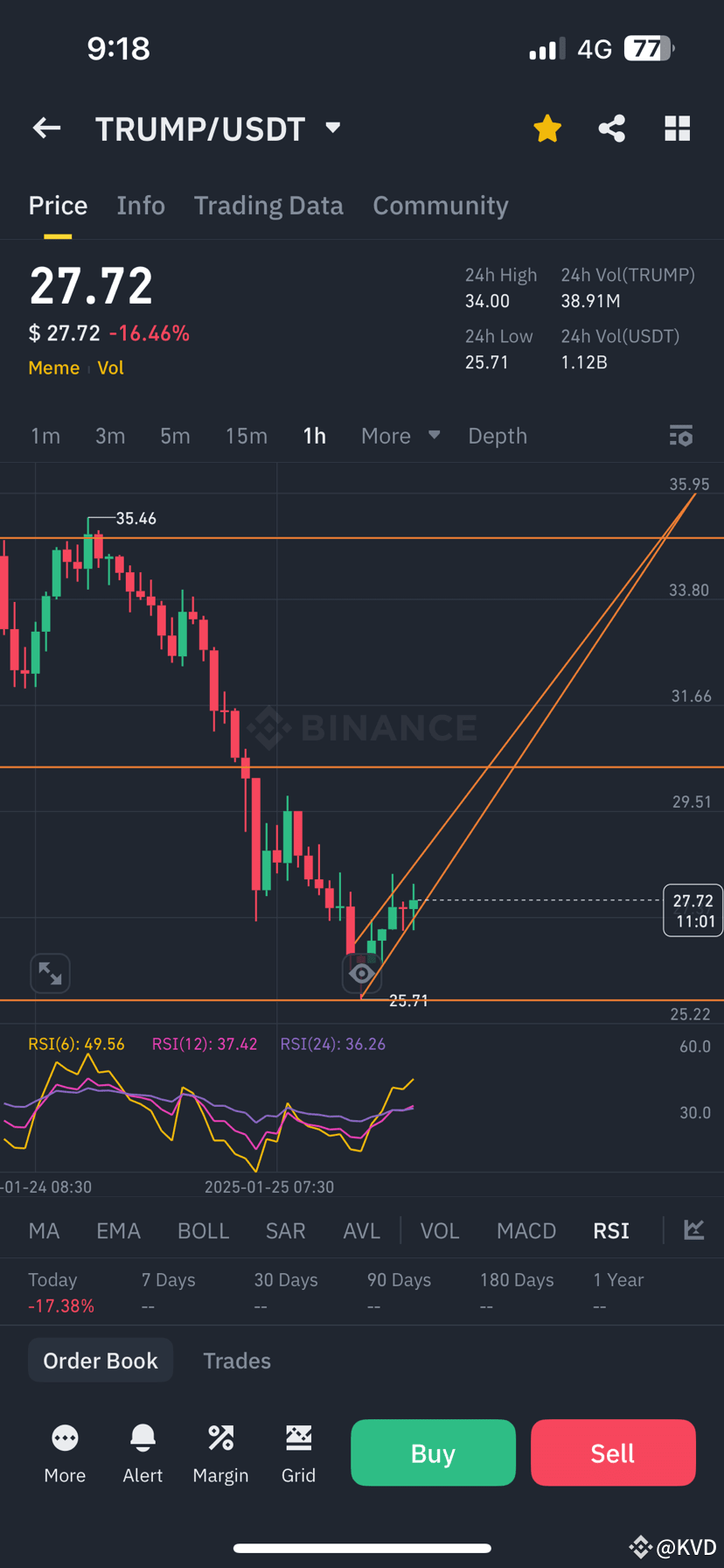The width and height of the screenshot is (724, 1568).
Task: Tap the 24h Vol(USDT) 1.12B value
Action: coord(584,362)
